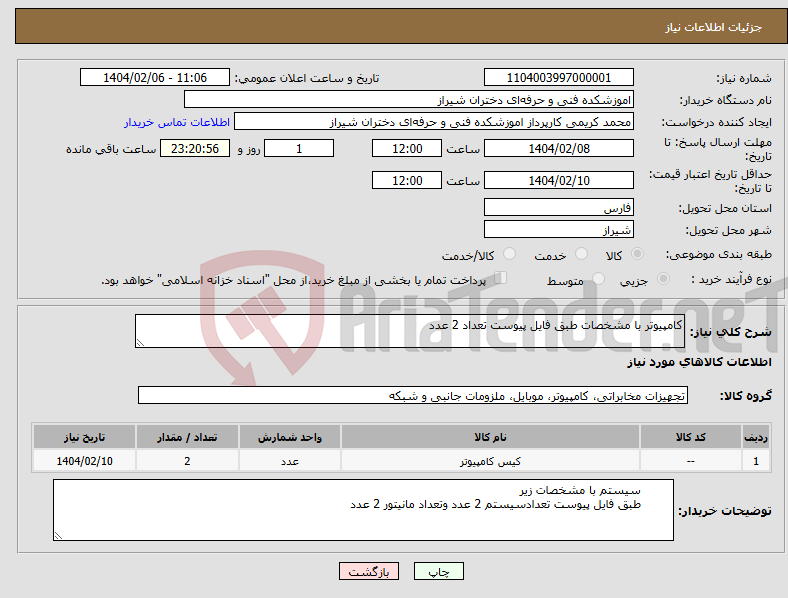Click the price validity date 1404/02/10 field

point(558,180)
